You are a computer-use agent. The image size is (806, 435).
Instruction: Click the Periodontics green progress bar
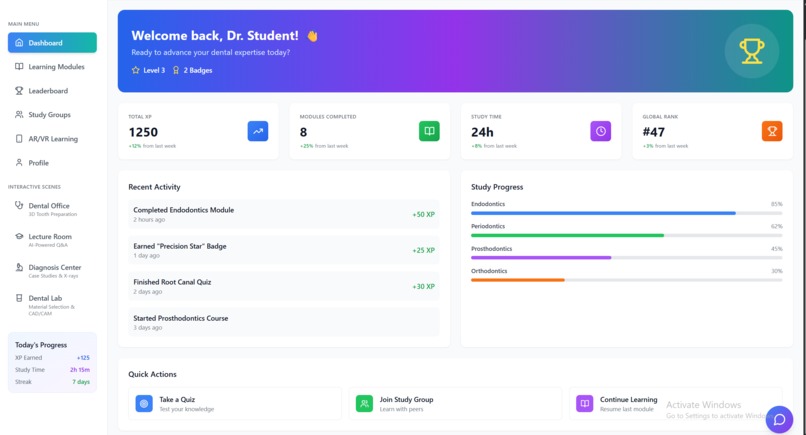[567, 235]
